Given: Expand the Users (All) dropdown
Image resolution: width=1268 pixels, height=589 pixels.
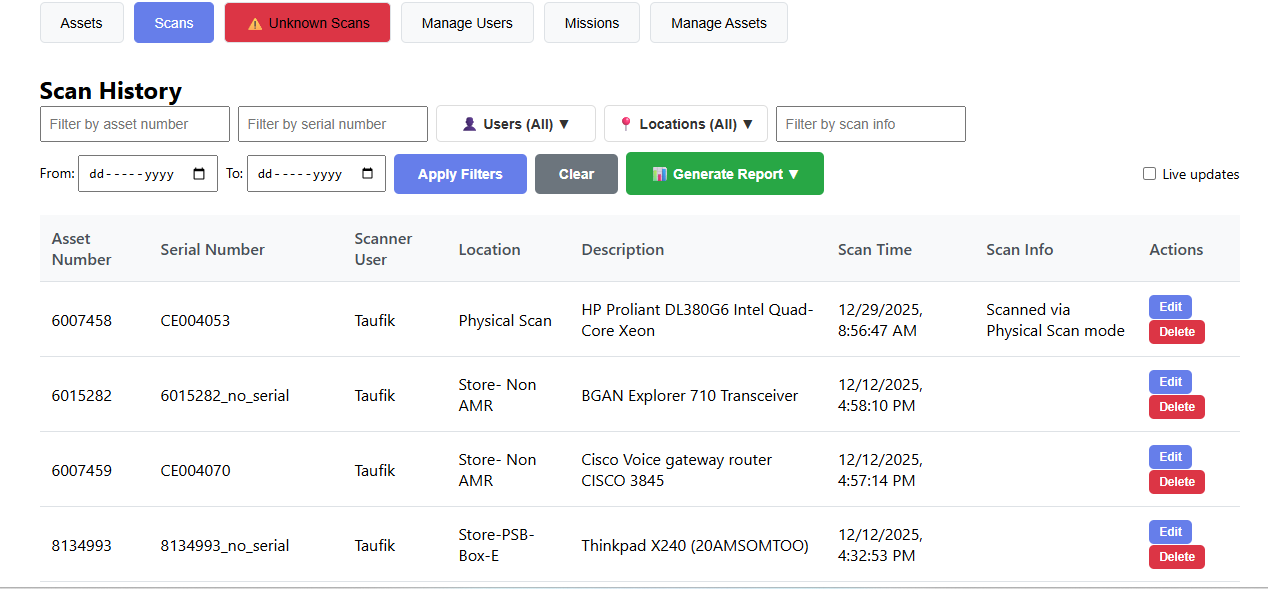Looking at the screenshot, I should 516,124.
